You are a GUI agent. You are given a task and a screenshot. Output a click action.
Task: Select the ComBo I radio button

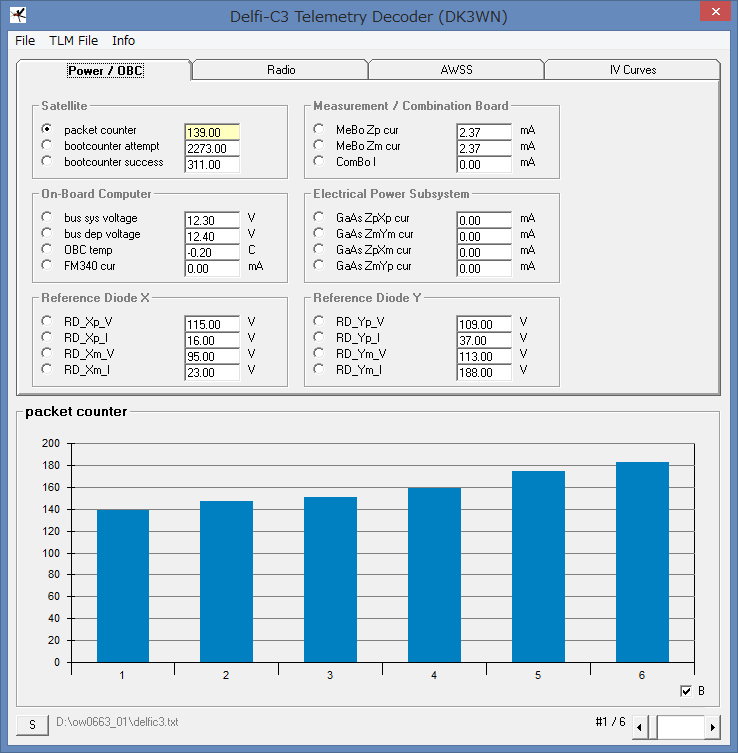(x=318, y=161)
